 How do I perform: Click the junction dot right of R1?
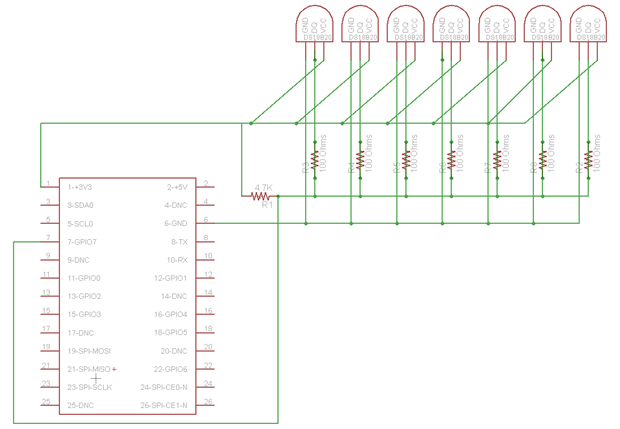(278, 196)
